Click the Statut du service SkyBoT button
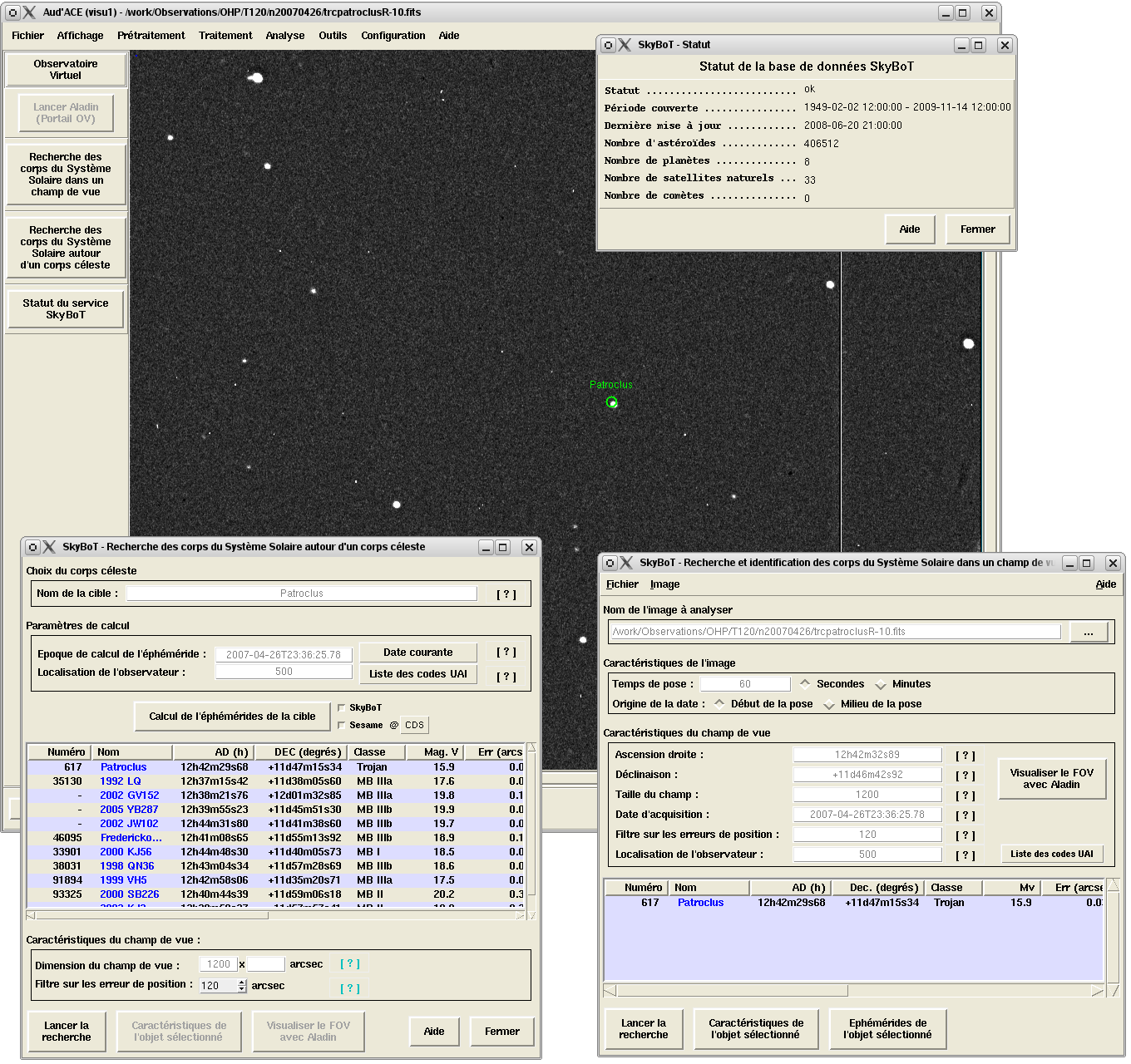Image resolution: width=1131 pixels, height=1064 pixels. tap(66, 309)
